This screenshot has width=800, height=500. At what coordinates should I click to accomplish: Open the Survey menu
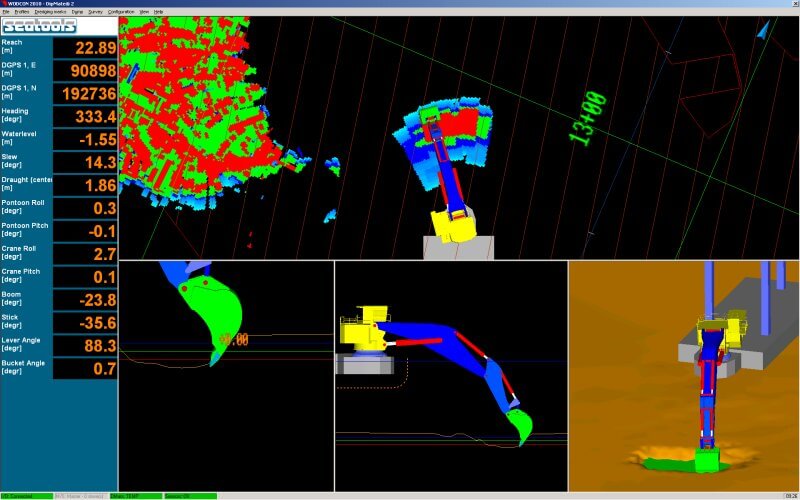[95, 11]
